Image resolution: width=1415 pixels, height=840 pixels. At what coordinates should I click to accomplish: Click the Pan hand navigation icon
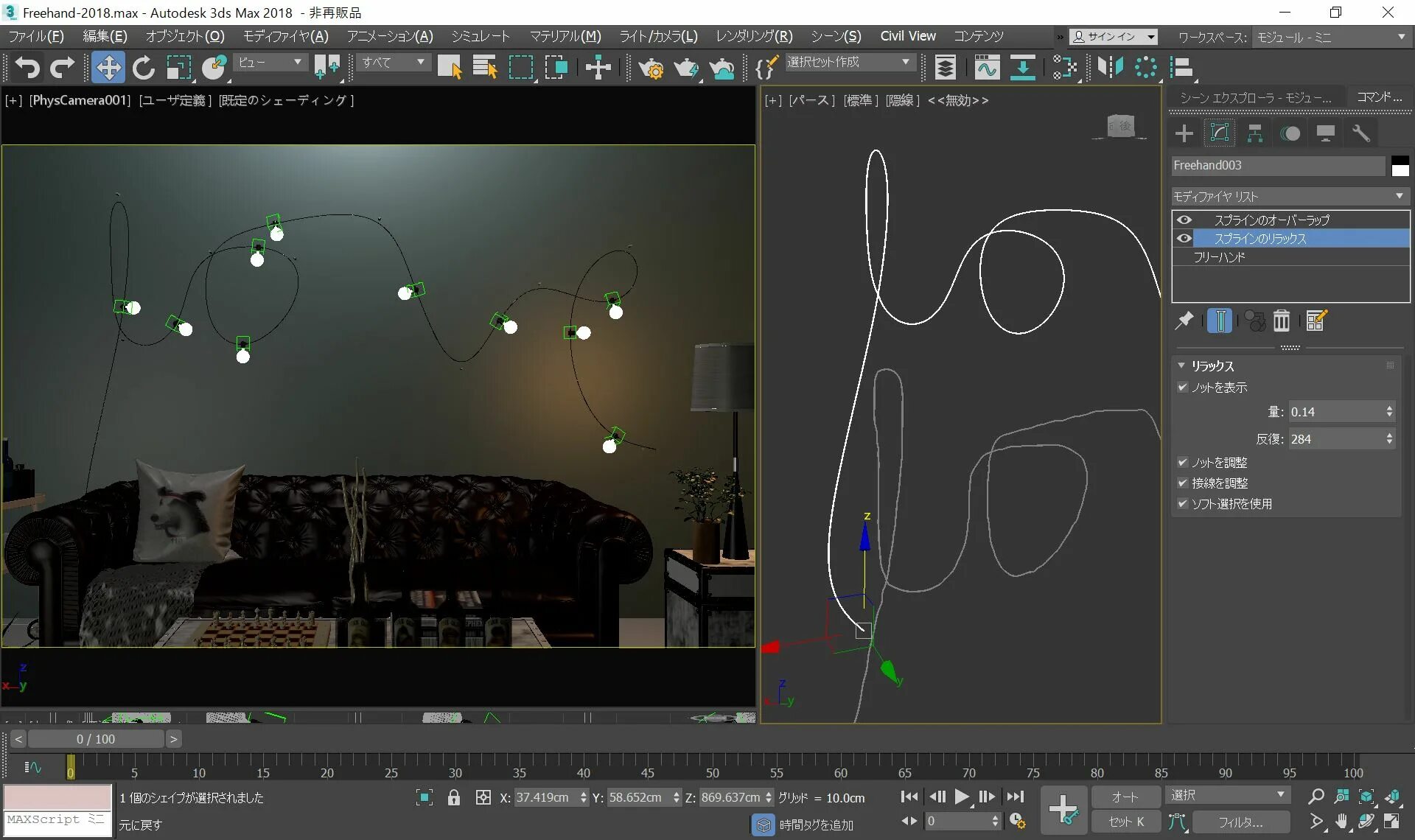click(x=1341, y=822)
